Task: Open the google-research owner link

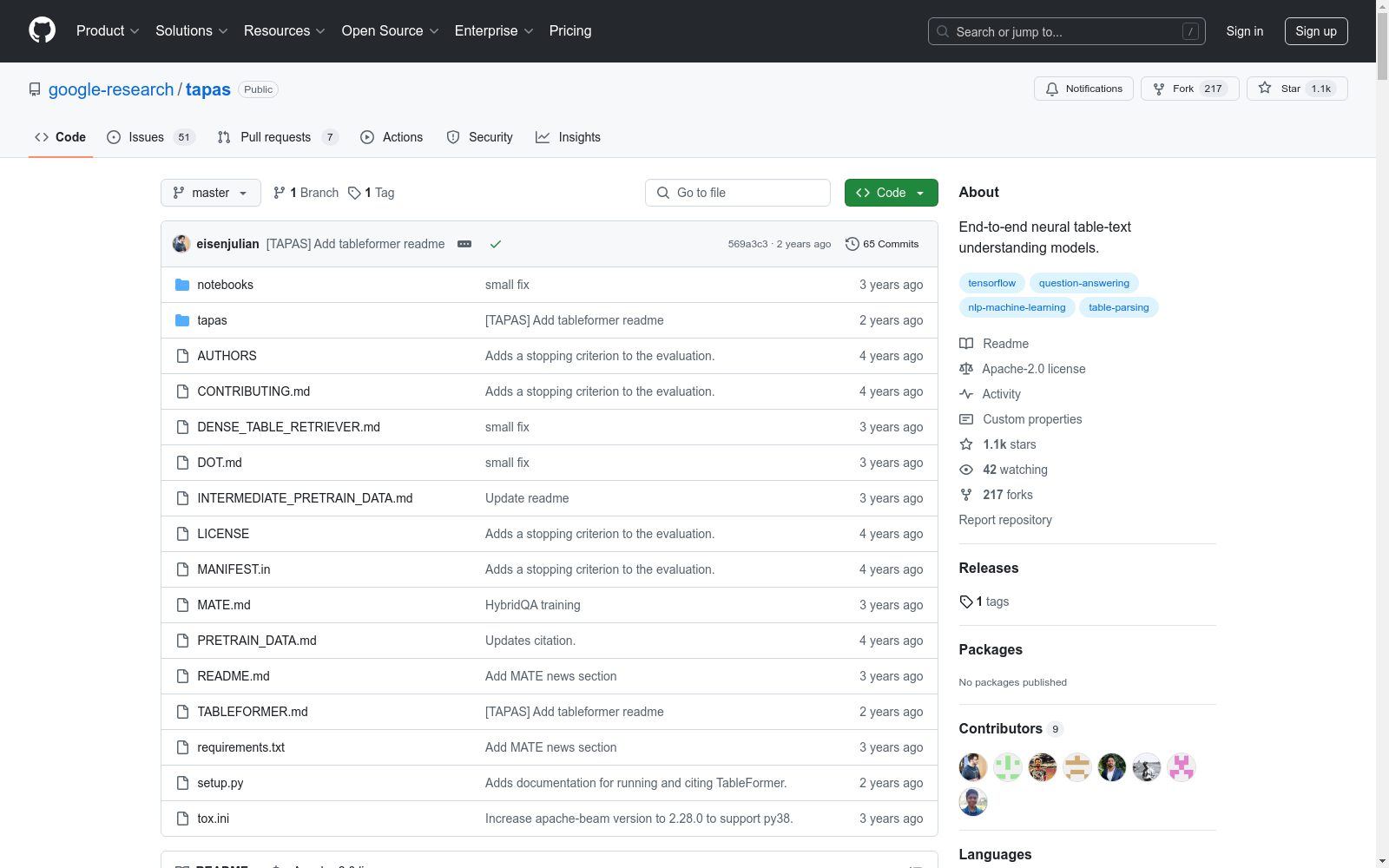Action: point(111,89)
